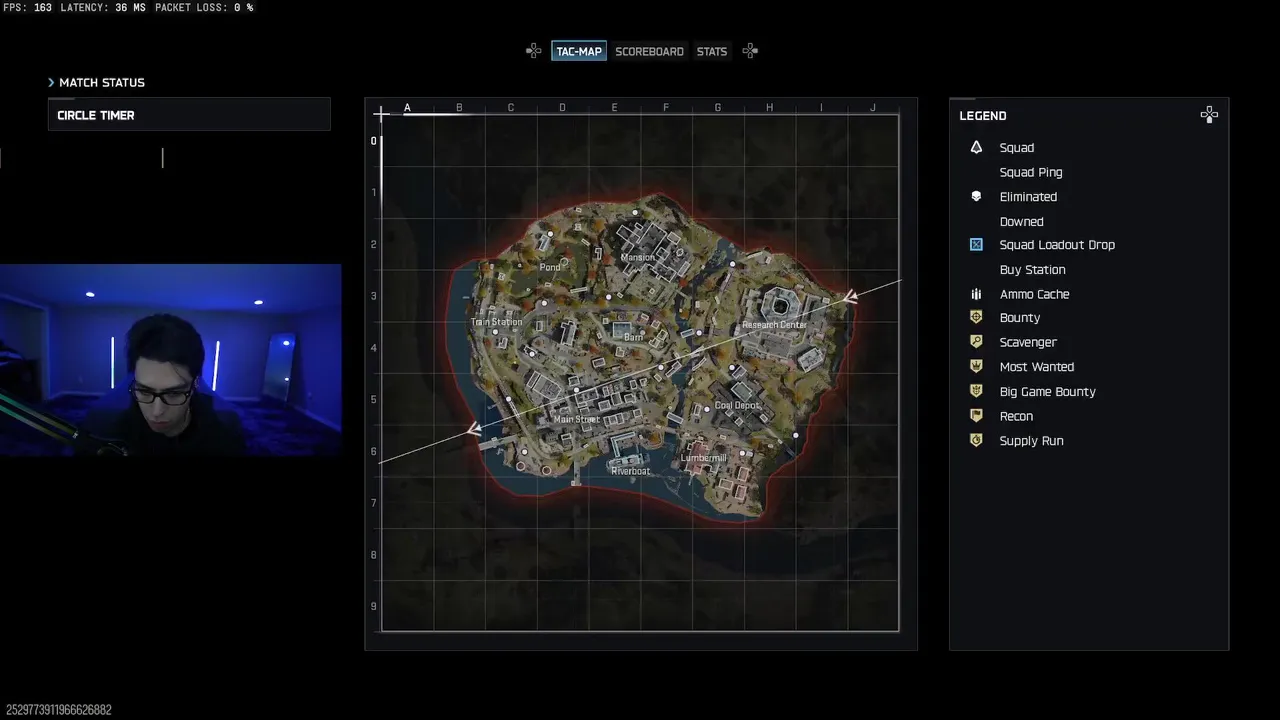Image resolution: width=1280 pixels, height=720 pixels.
Task: Click the plane marker near Main Street shoreline
Action: click(x=474, y=429)
